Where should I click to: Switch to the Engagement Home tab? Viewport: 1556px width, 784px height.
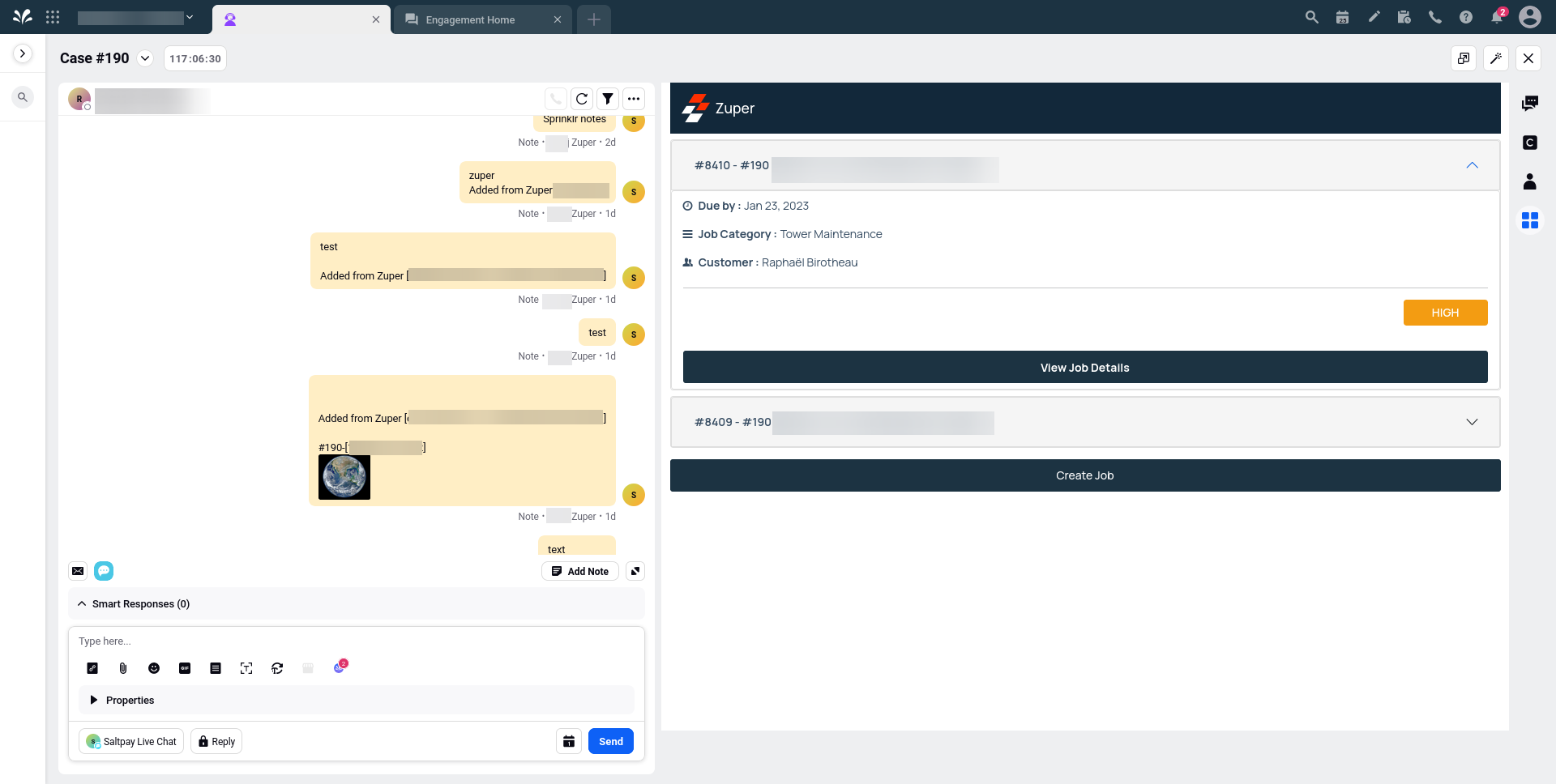click(x=481, y=19)
